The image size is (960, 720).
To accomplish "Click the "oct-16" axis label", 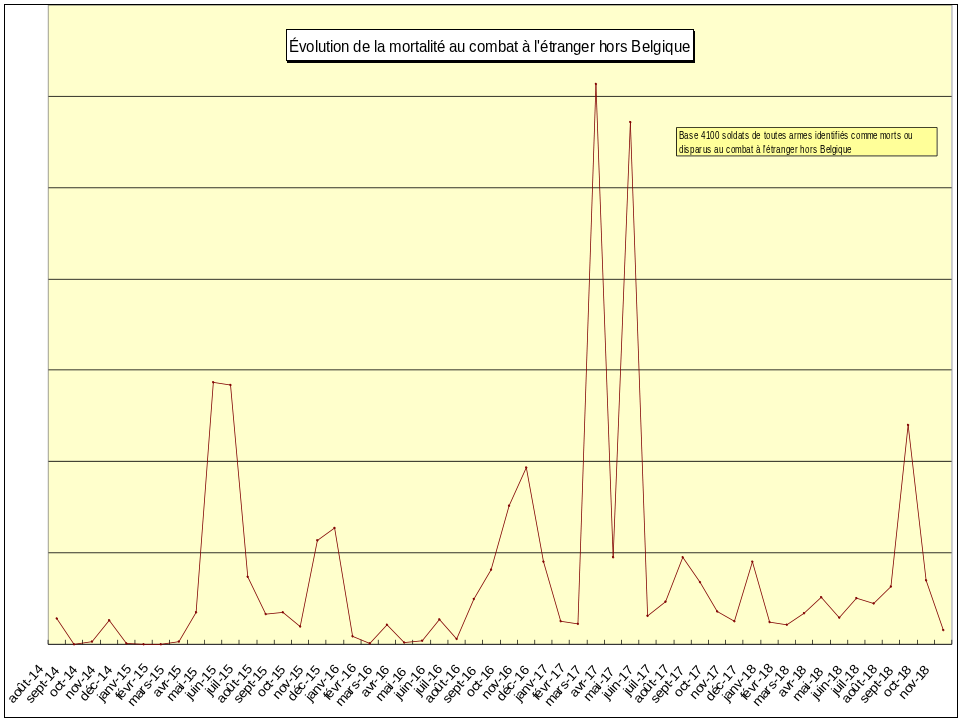I will pos(480,680).
